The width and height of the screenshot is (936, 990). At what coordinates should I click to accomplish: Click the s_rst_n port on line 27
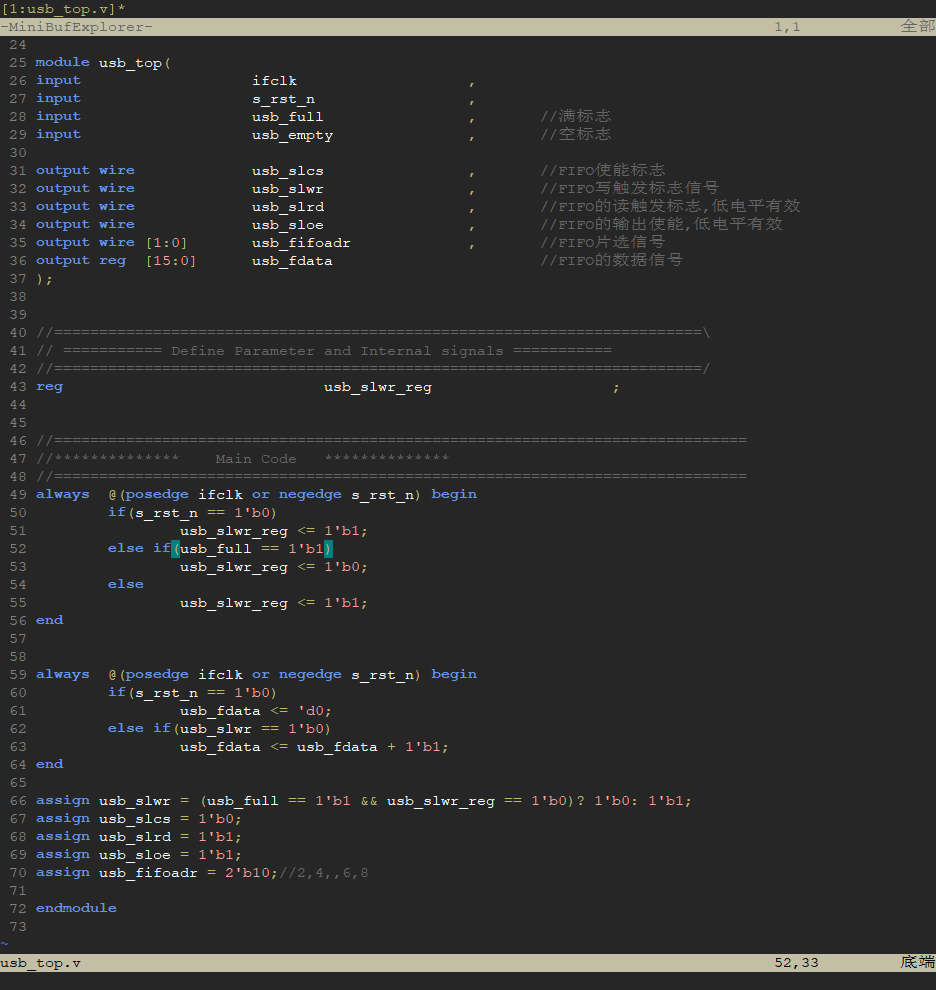(x=284, y=99)
